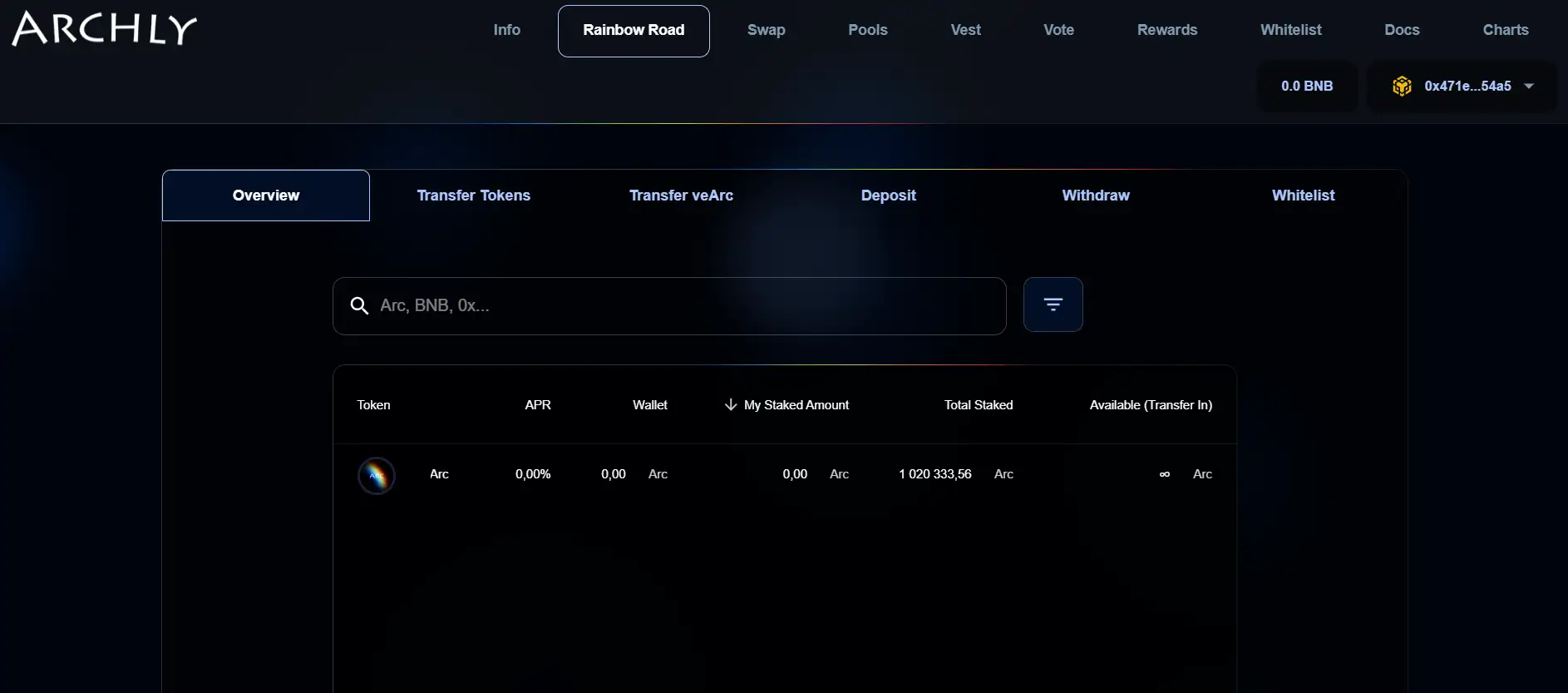Switch to the Transfer Tokens tab
Image resolution: width=1568 pixels, height=693 pixels.
click(x=473, y=196)
